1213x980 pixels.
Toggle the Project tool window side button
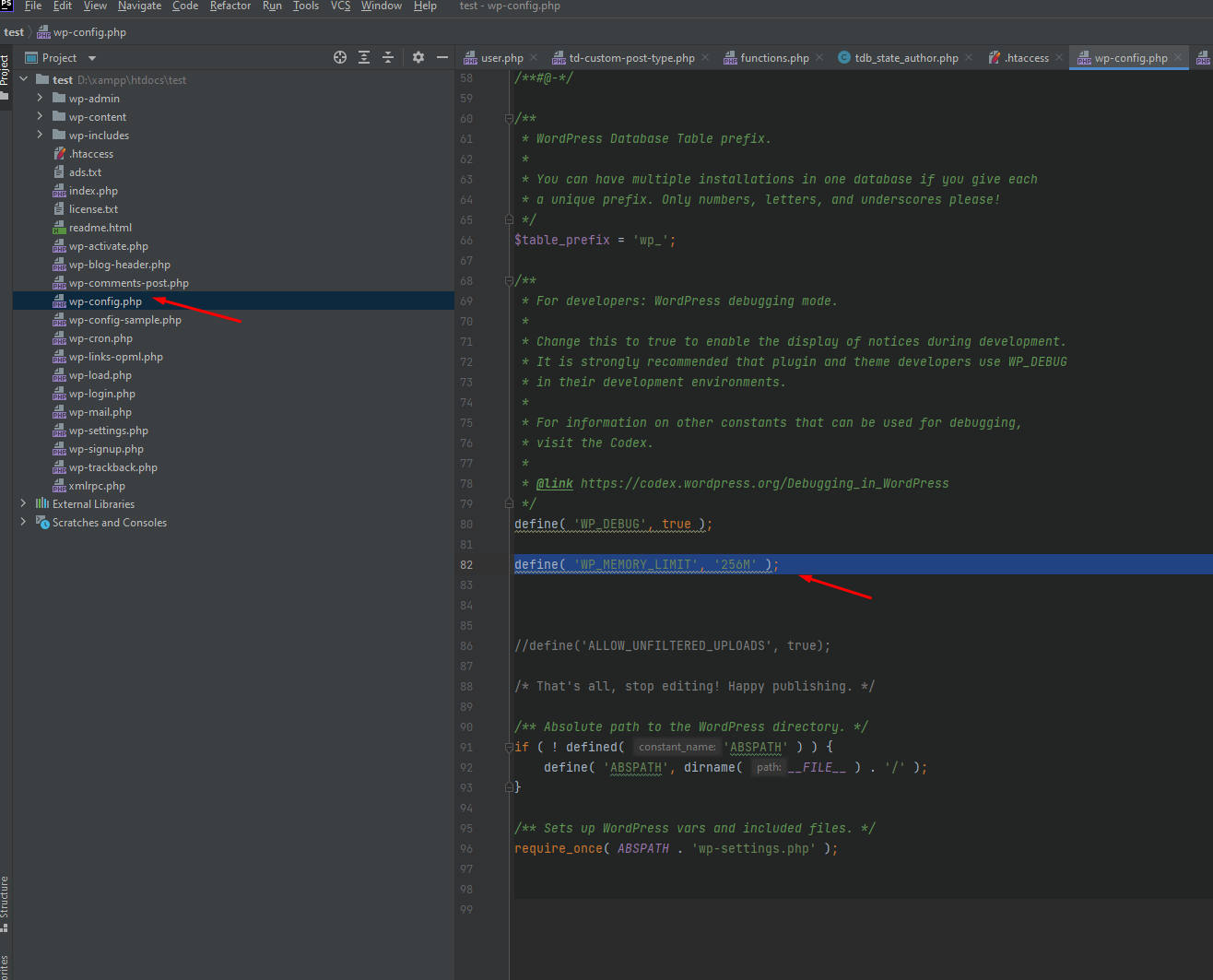click(5, 77)
